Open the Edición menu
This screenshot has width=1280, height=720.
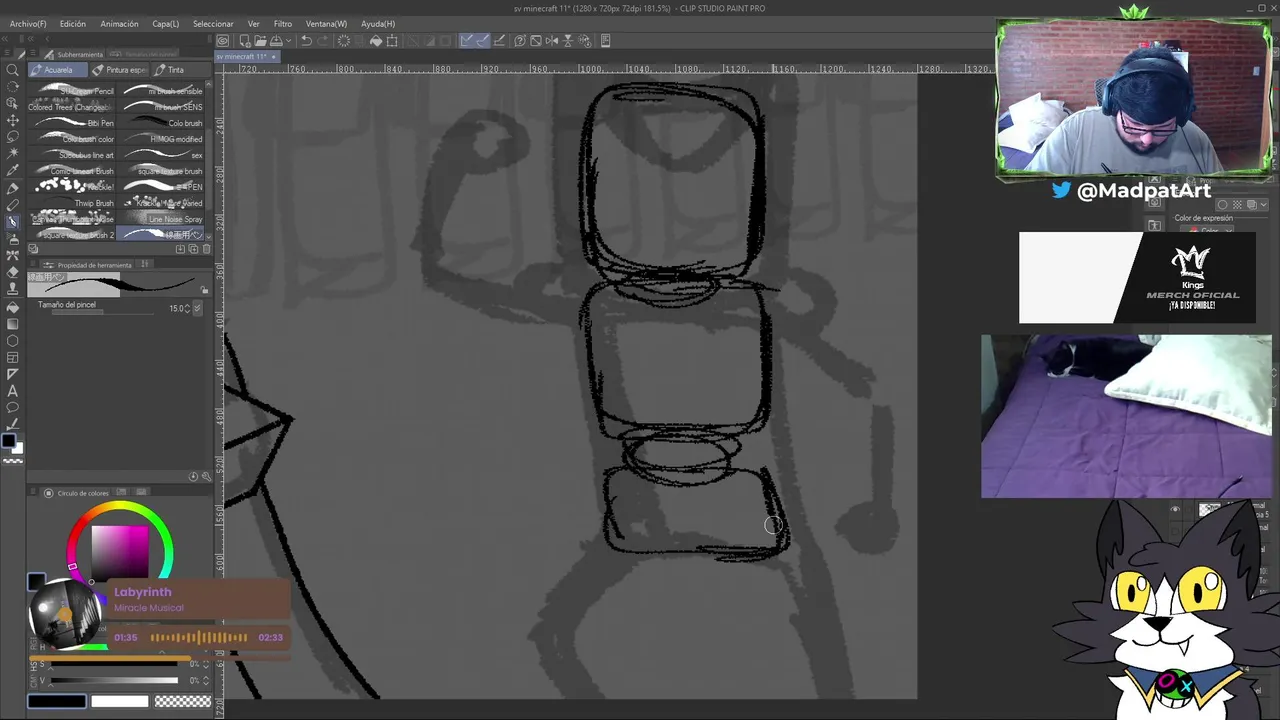pyautogui.click(x=72, y=23)
